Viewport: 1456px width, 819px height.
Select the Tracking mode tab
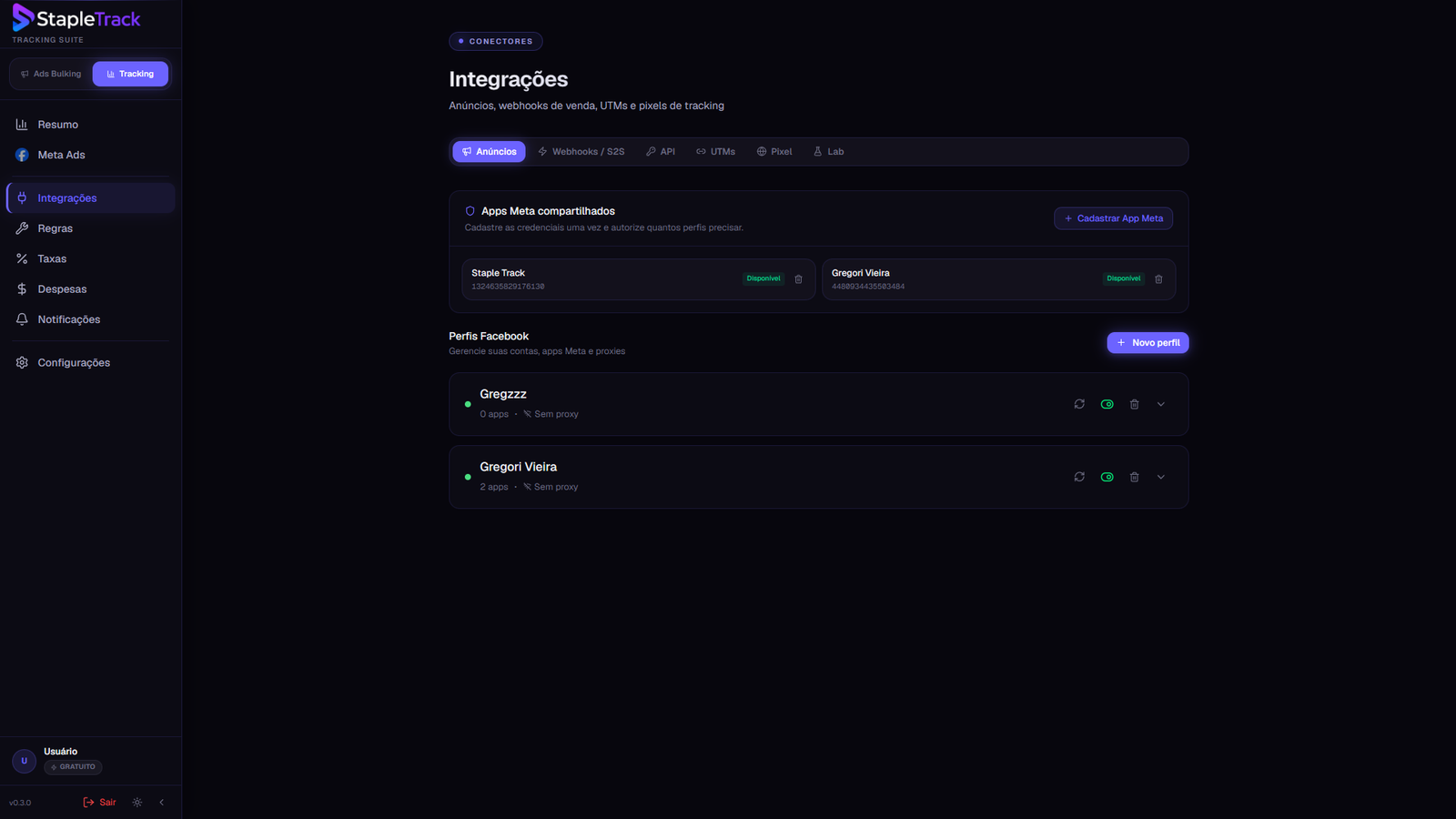tap(130, 74)
